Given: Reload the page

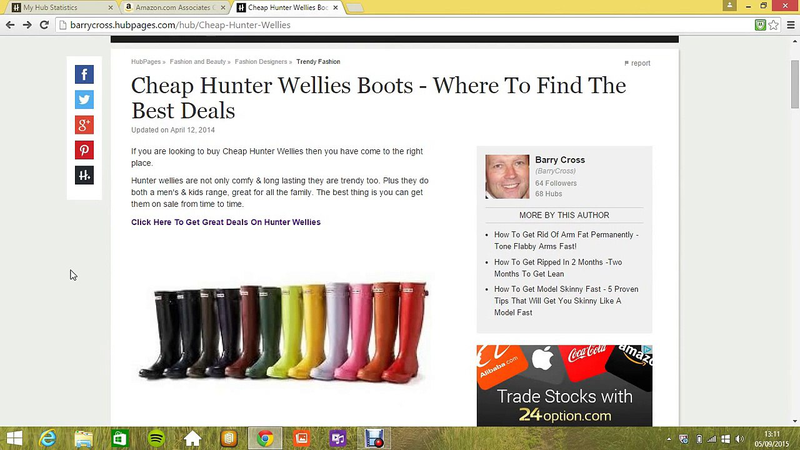Looking at the screenshot, I should pyautogui.click(x=44, y=25).
